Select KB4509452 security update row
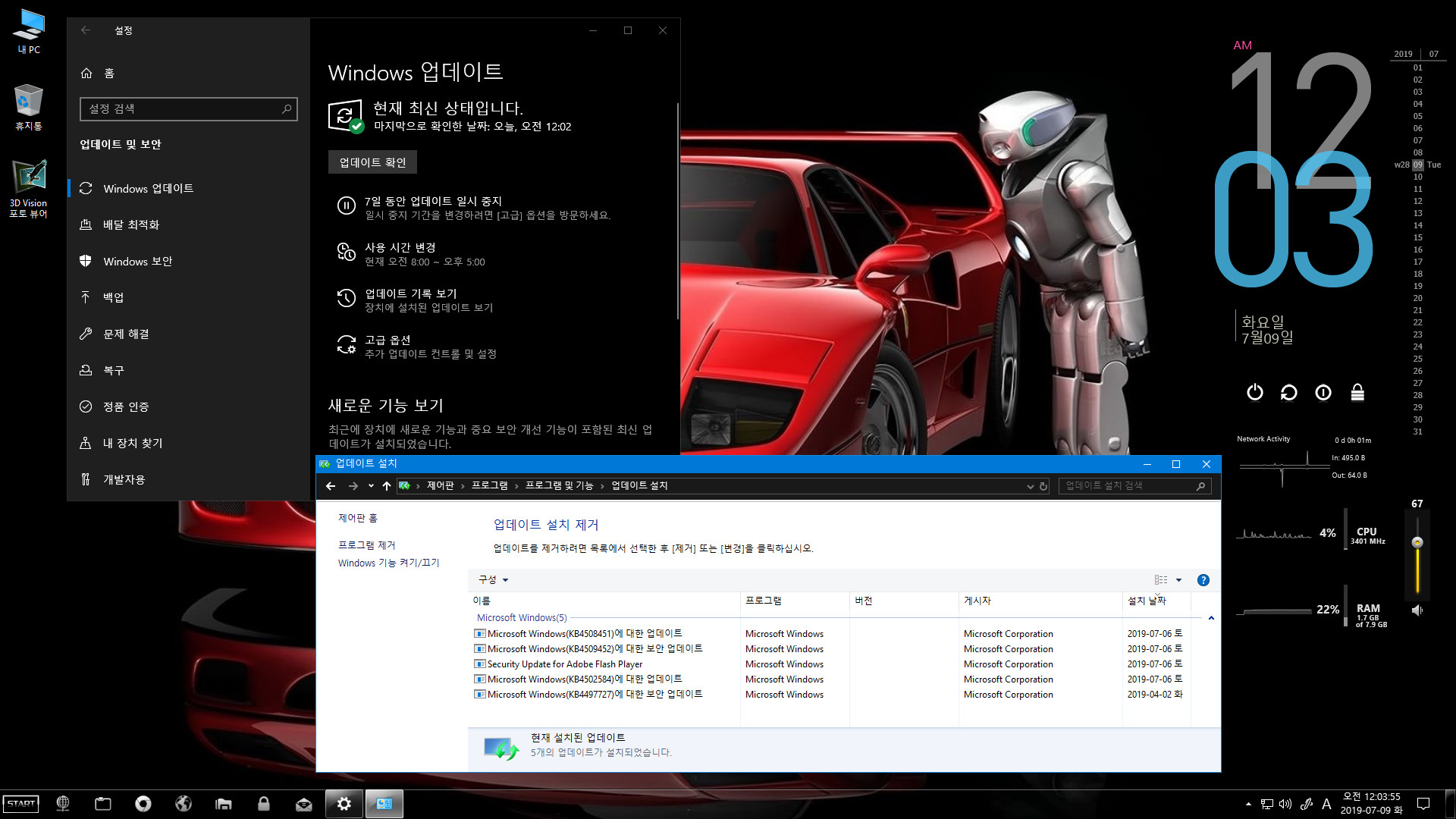 (x=829, y=649)
